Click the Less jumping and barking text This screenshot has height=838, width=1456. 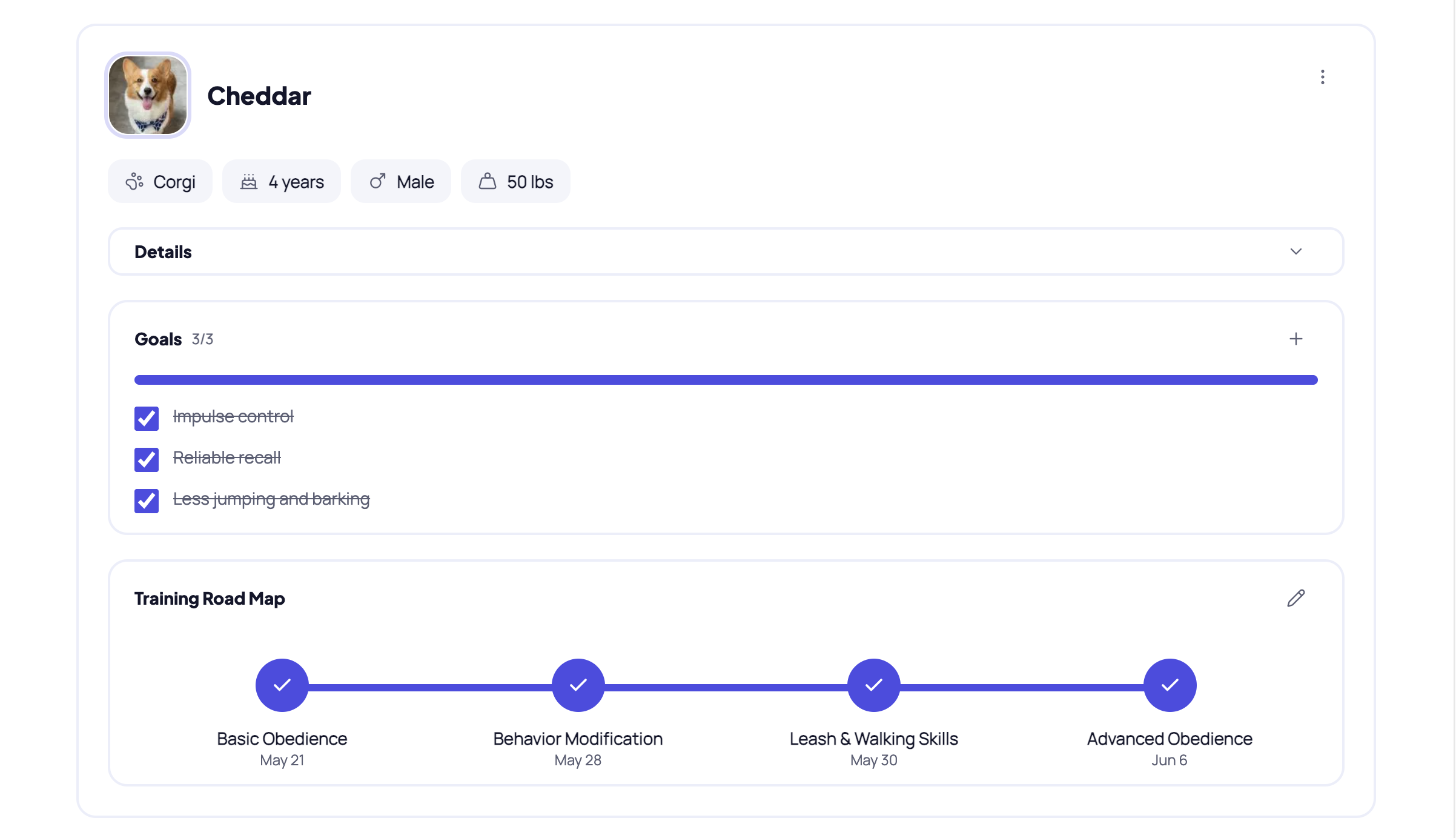click(271, 499)
